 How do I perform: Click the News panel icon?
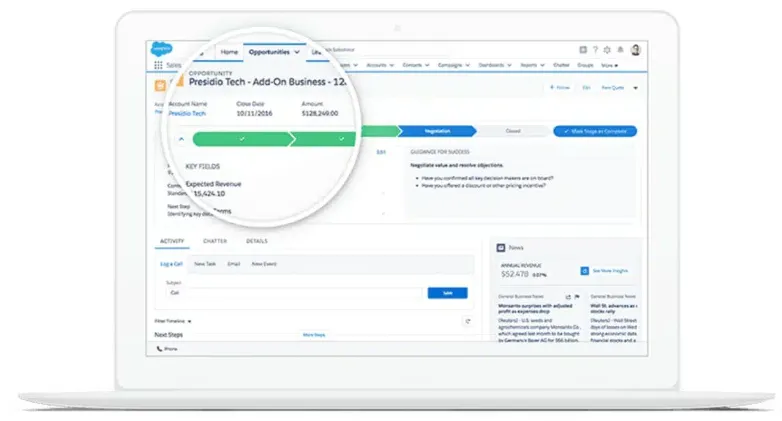coord(501,247)
